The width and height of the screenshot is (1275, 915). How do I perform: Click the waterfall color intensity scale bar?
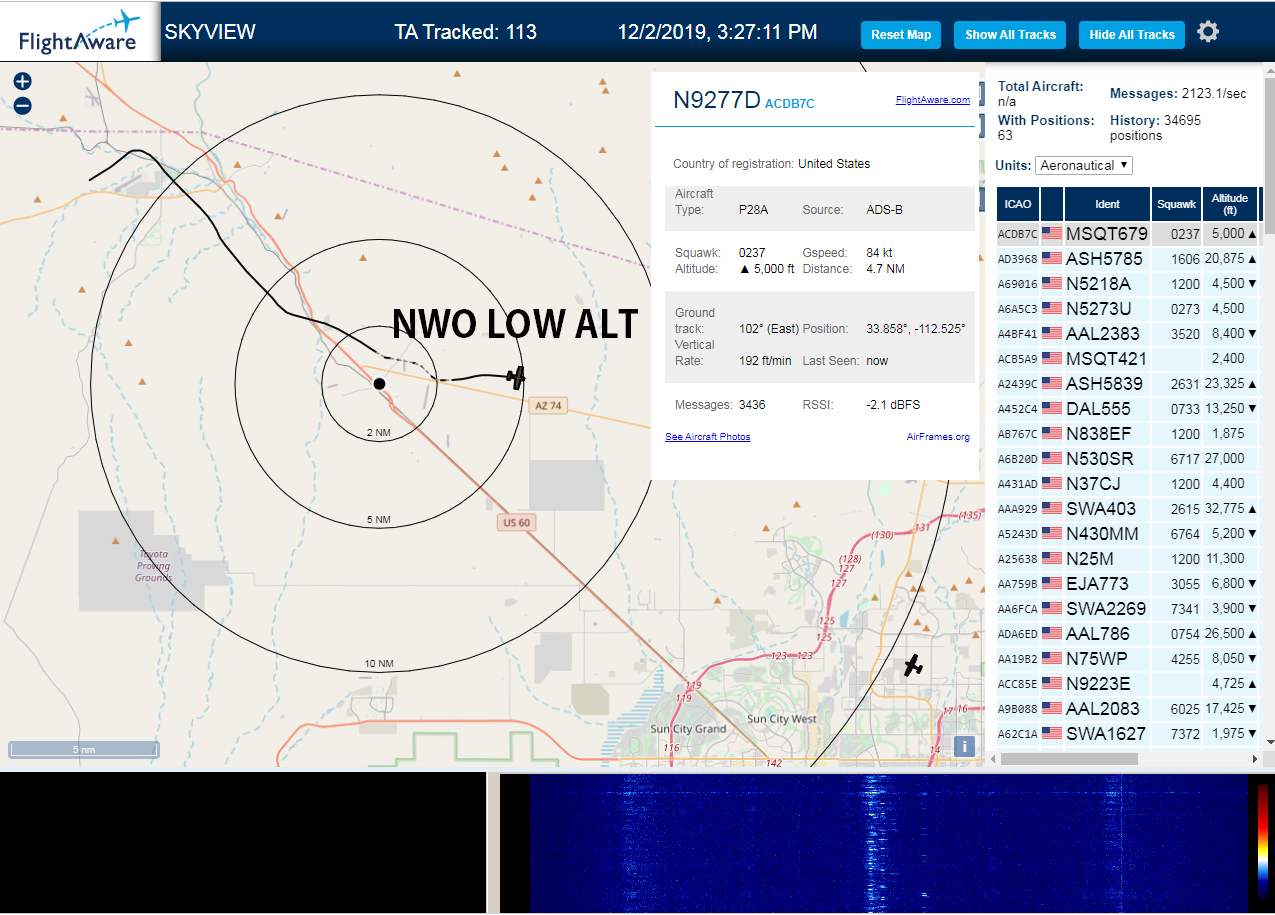pyautogui.click(x=1264, y=840)
